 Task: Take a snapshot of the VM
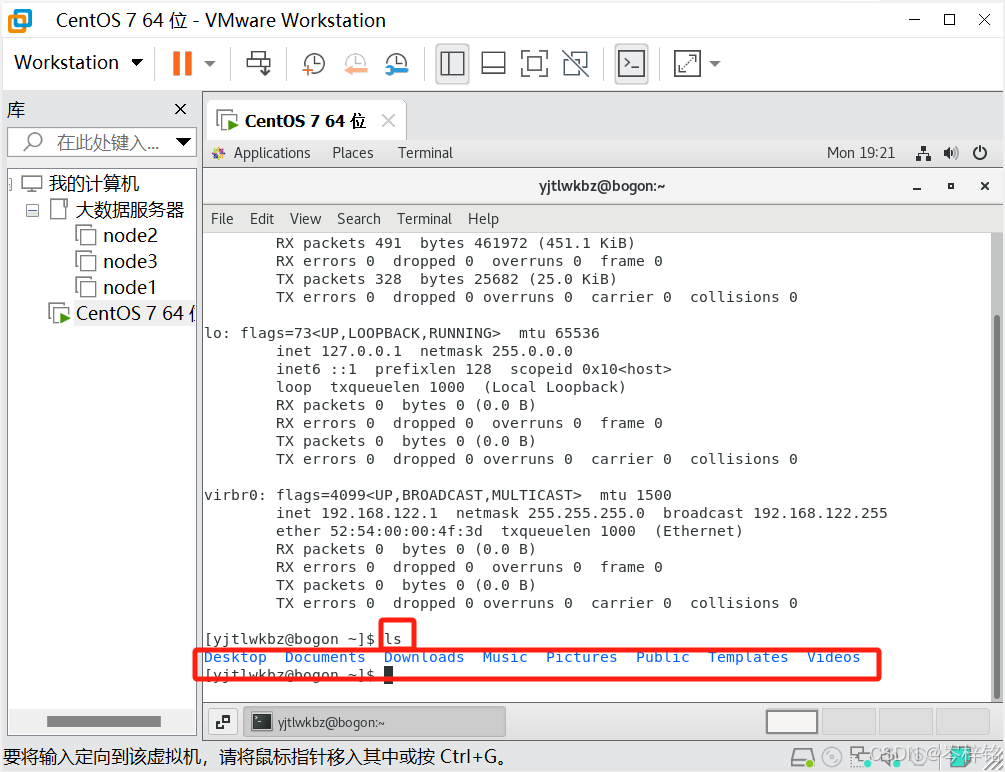tap(313, 63)
